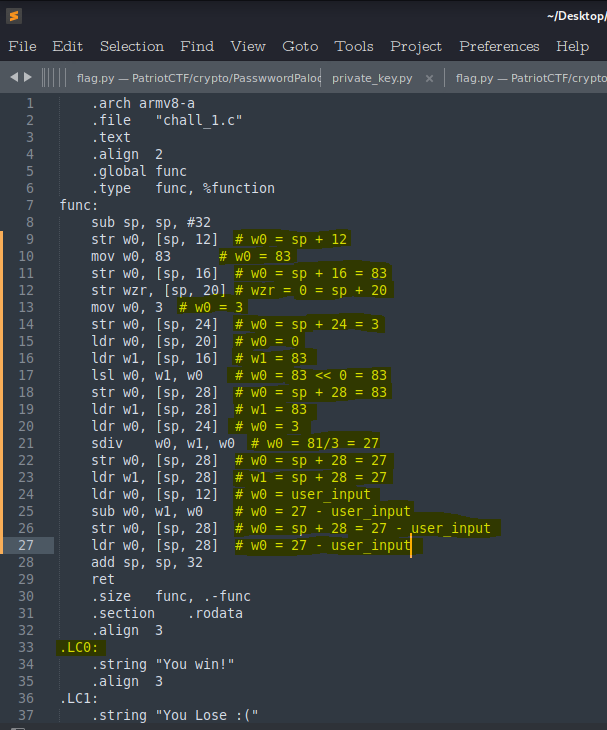Select the rightmost flag.py tab
This screenshot has height=730, width=607.
tap(530, 78)
